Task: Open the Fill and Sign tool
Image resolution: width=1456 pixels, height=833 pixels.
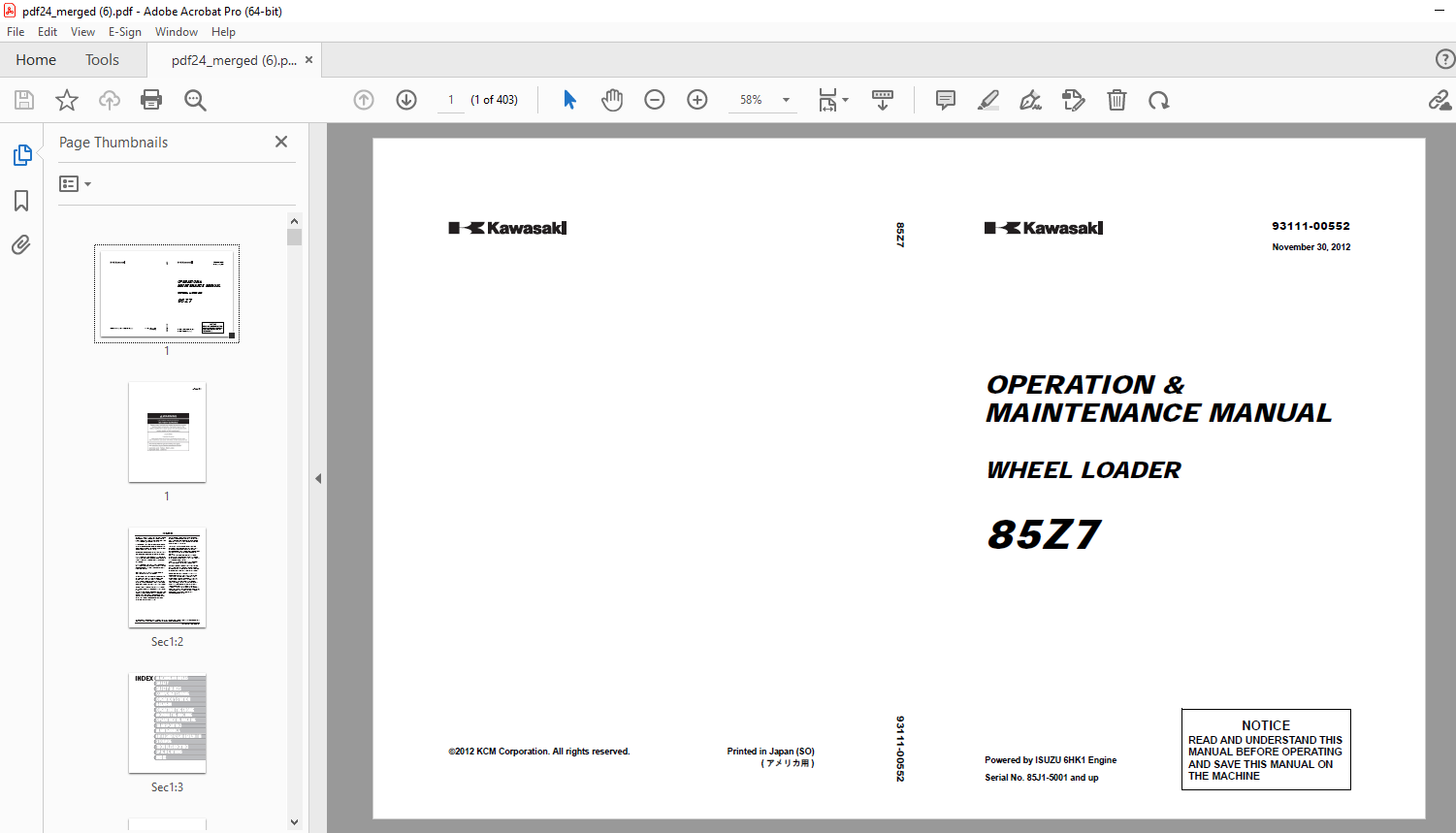Action: (x=1031, y=100)
